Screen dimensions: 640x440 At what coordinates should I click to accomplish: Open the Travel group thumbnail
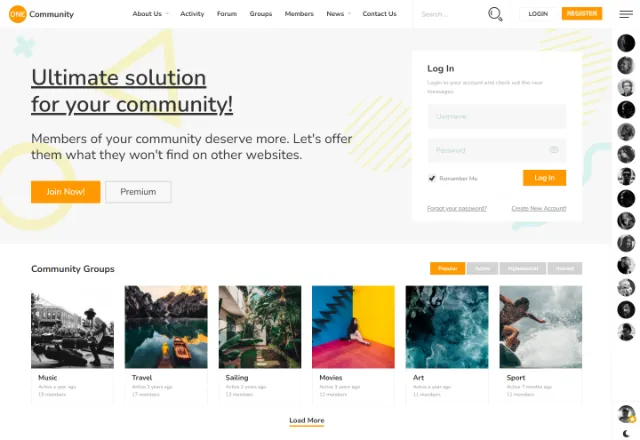click(x=166, y=327)
